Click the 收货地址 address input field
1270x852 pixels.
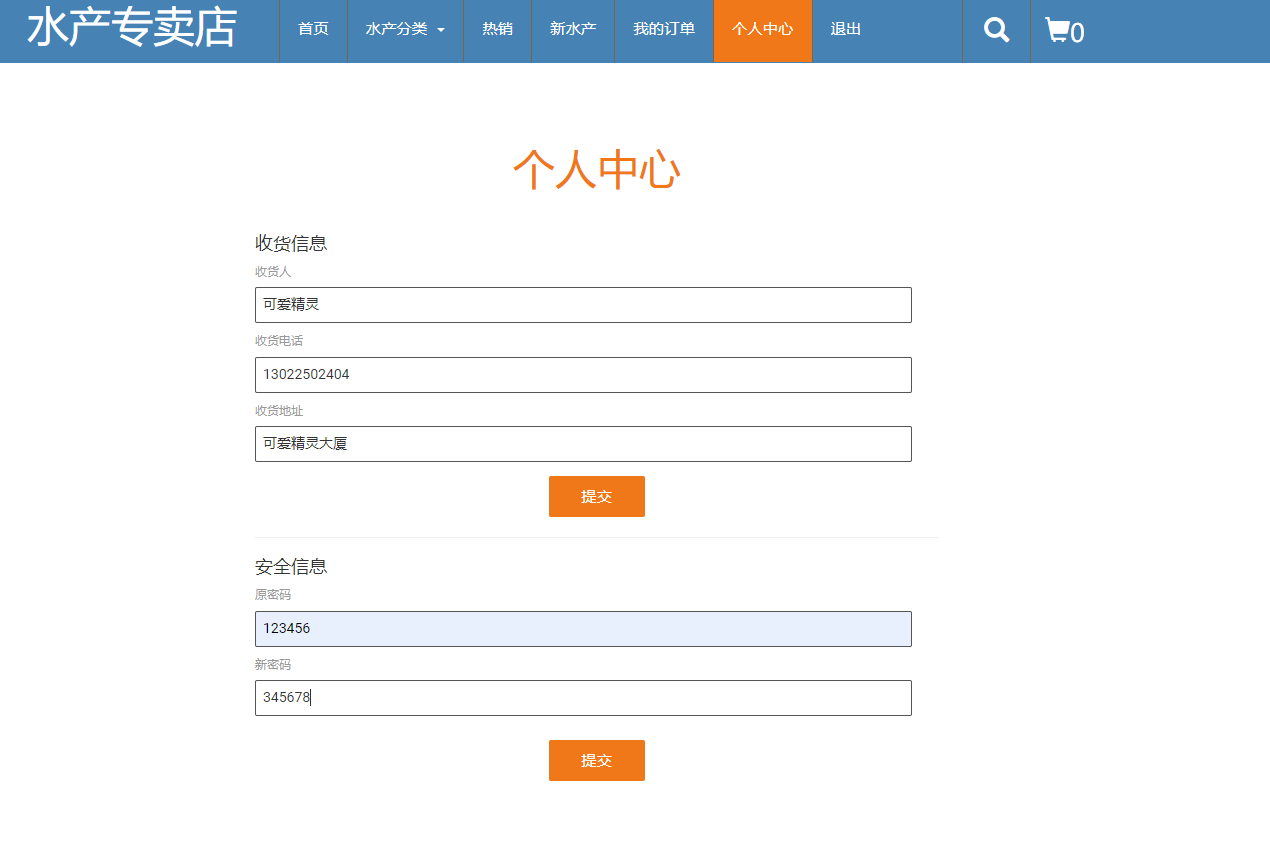tap(583, 444)
